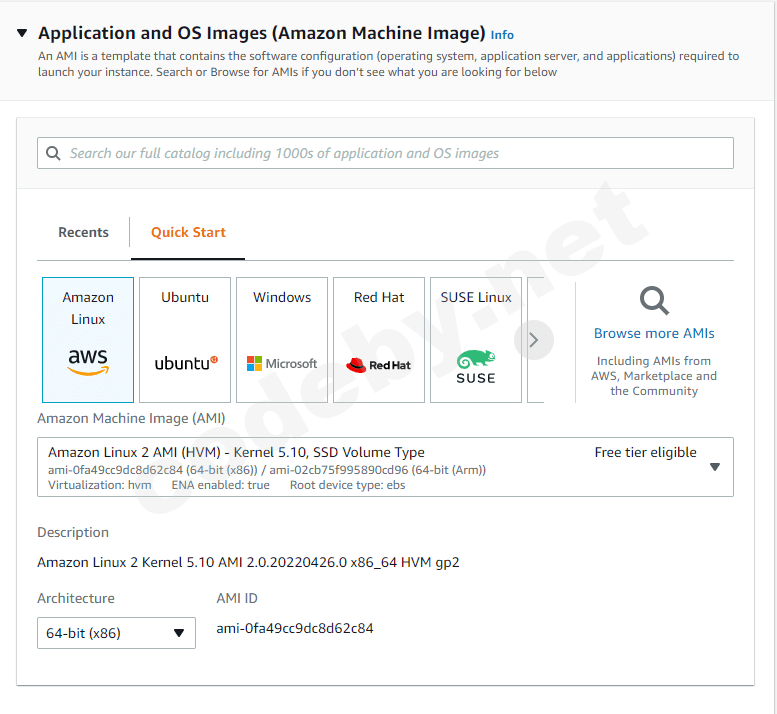This screenshot has height=714, width=777.
Task: Open the Browse more AMIs link
Action: [654, 333]
